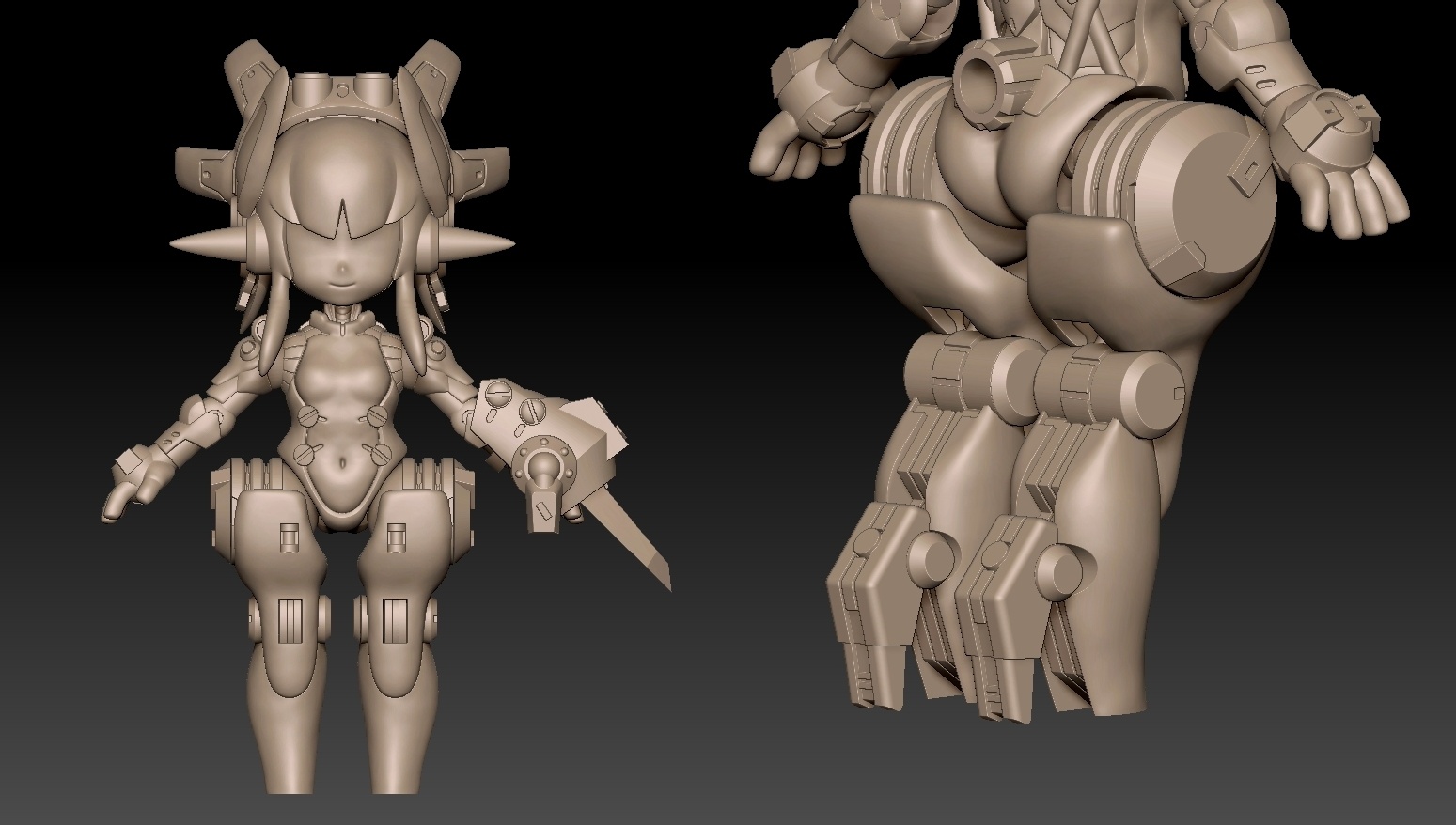This screenshot has height=825, width=1456.
Task: Click the pointing hand of the front-view figure
Action: 125,496
